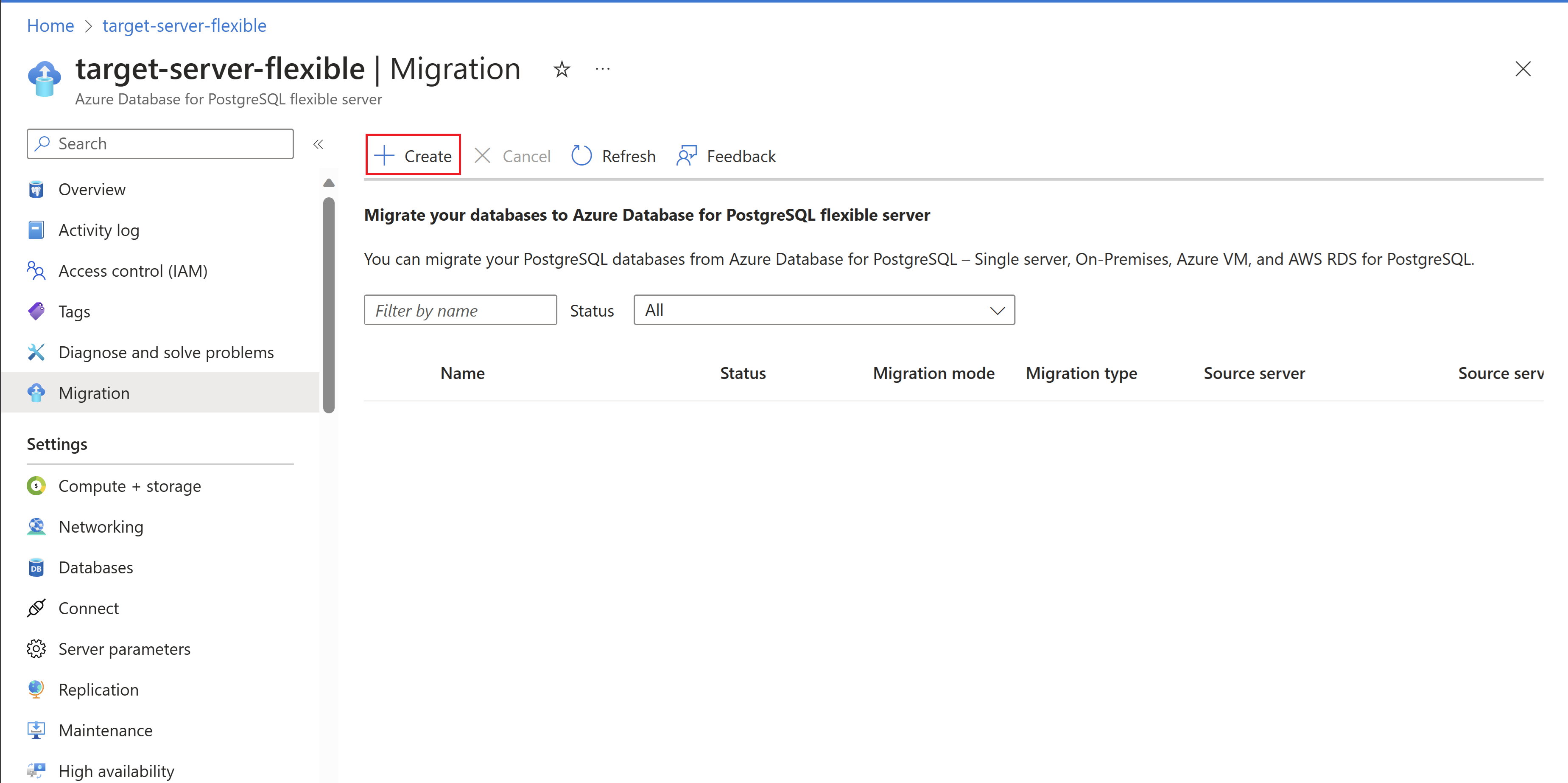Favorite this page with the star icon
This screenshot has height=783, width=1568.
coord(561,69)
